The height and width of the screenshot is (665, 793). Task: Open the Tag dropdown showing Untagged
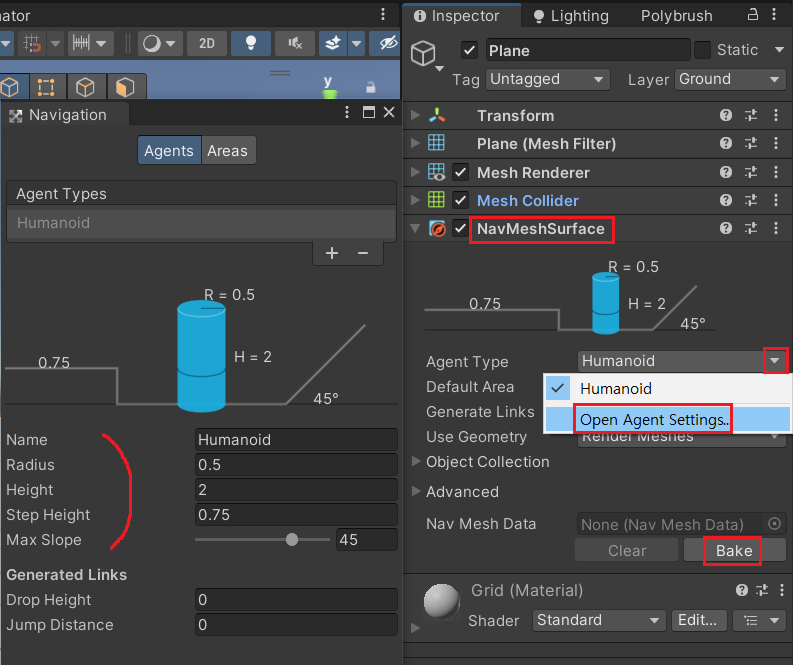pyautogui.click(x=548, y=79)
